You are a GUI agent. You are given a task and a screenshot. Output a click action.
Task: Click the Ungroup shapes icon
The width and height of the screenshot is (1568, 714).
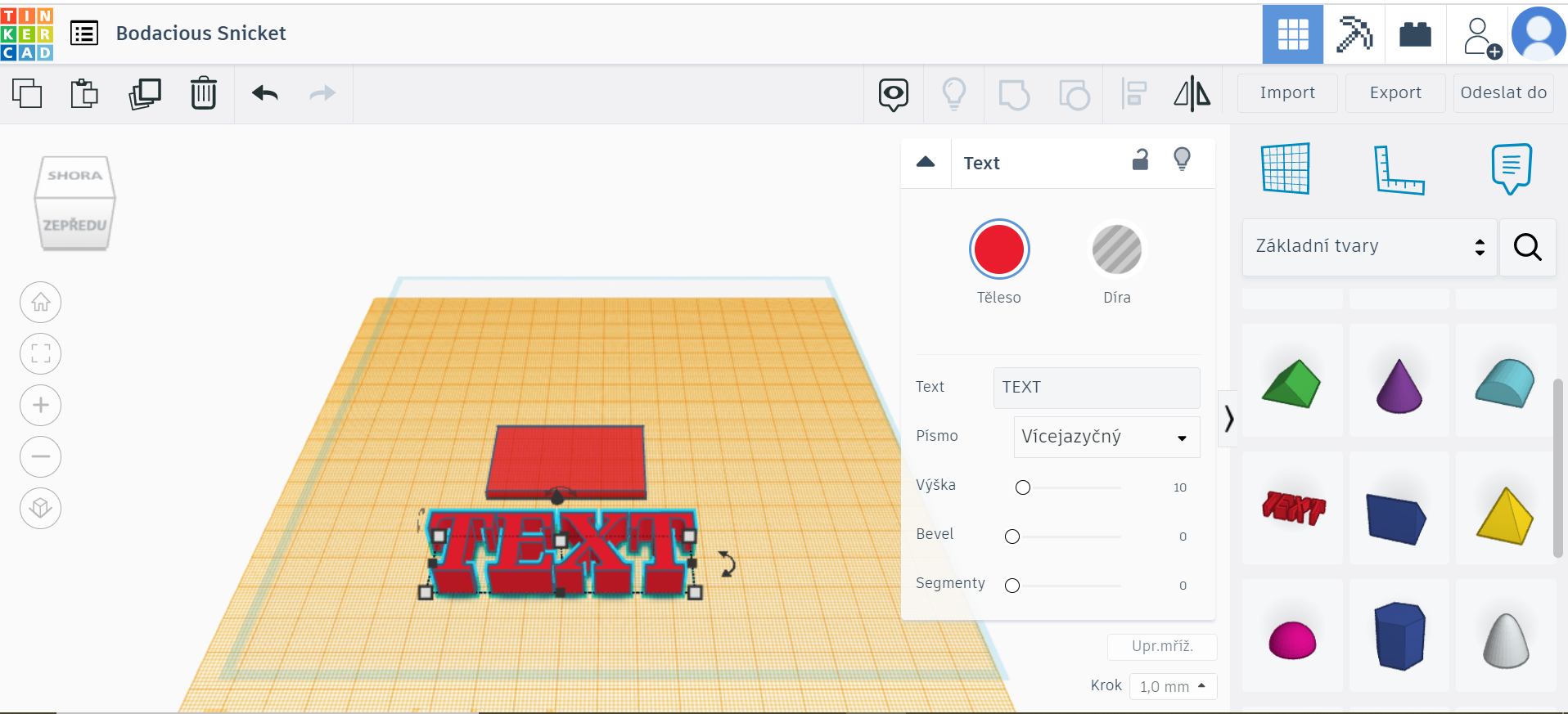coord(1075,95)
